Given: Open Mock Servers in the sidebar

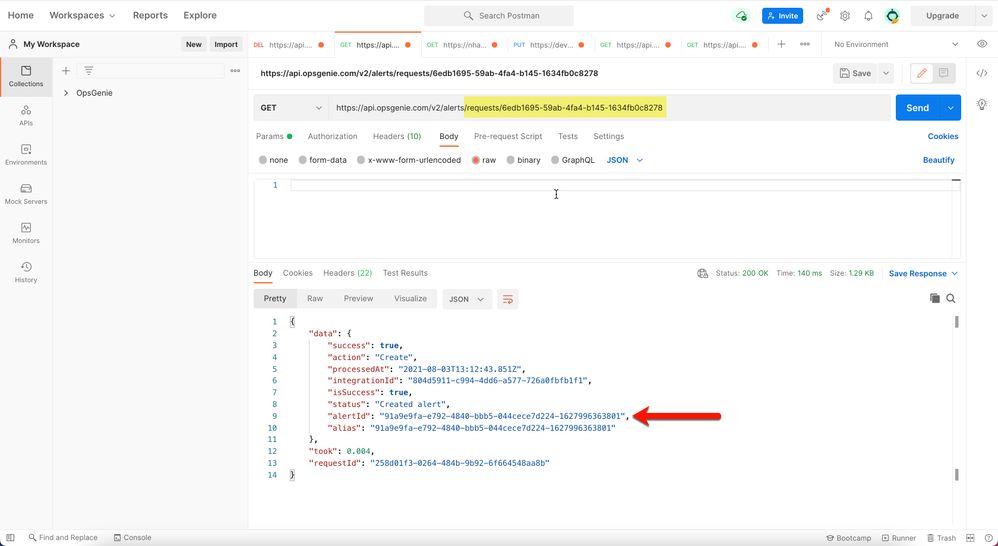Looking at the screenshot, I should coord(26,194).
